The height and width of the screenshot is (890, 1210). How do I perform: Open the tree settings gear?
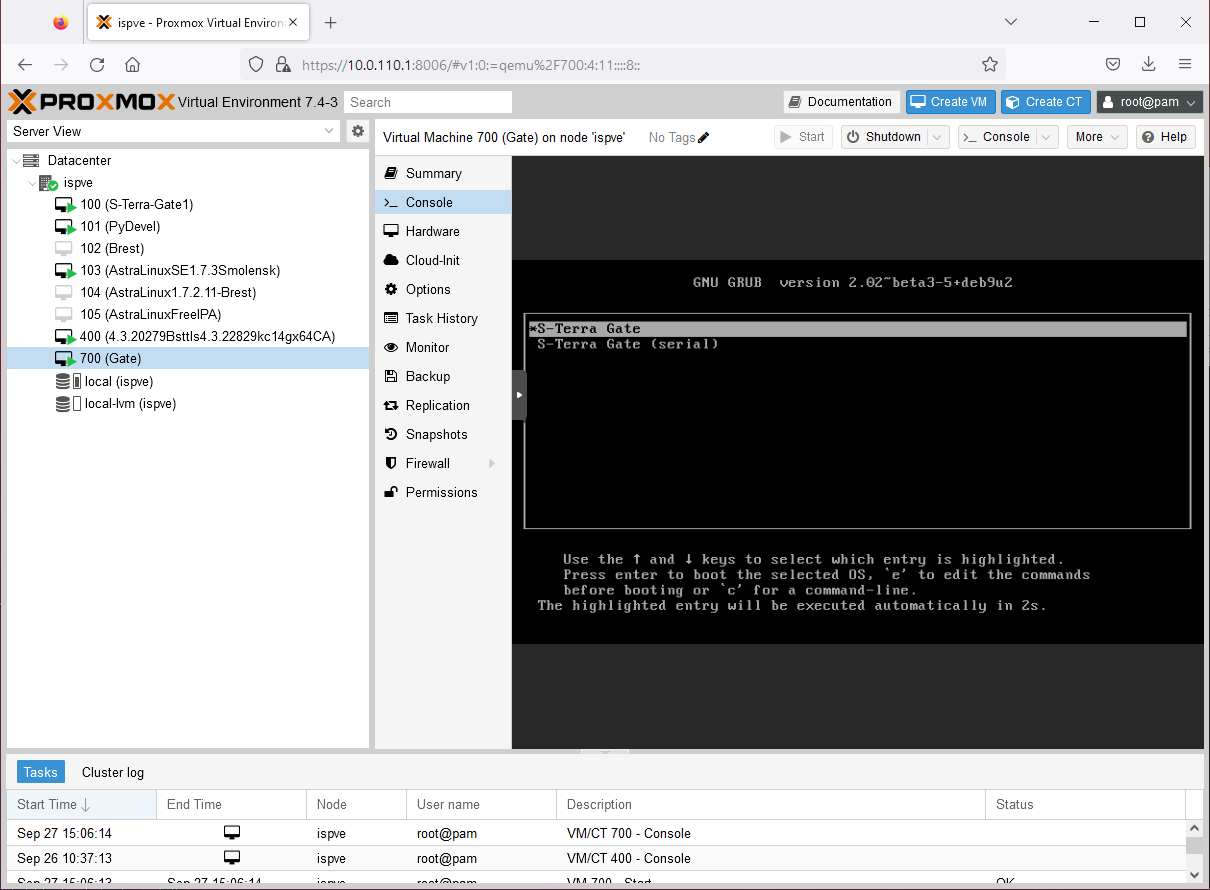point(358,131)
